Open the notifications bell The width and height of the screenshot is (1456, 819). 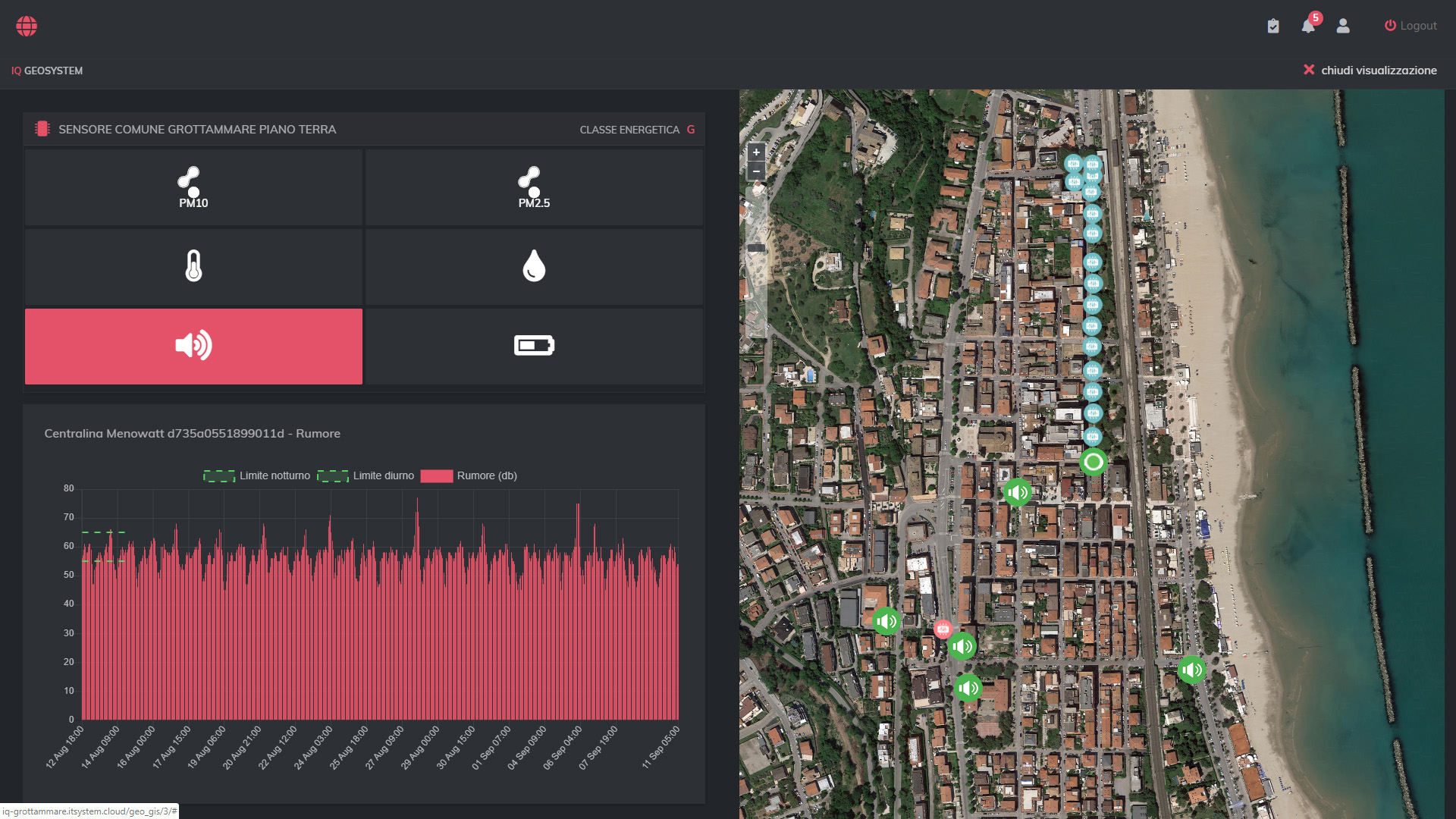(x=1308, y=27)
